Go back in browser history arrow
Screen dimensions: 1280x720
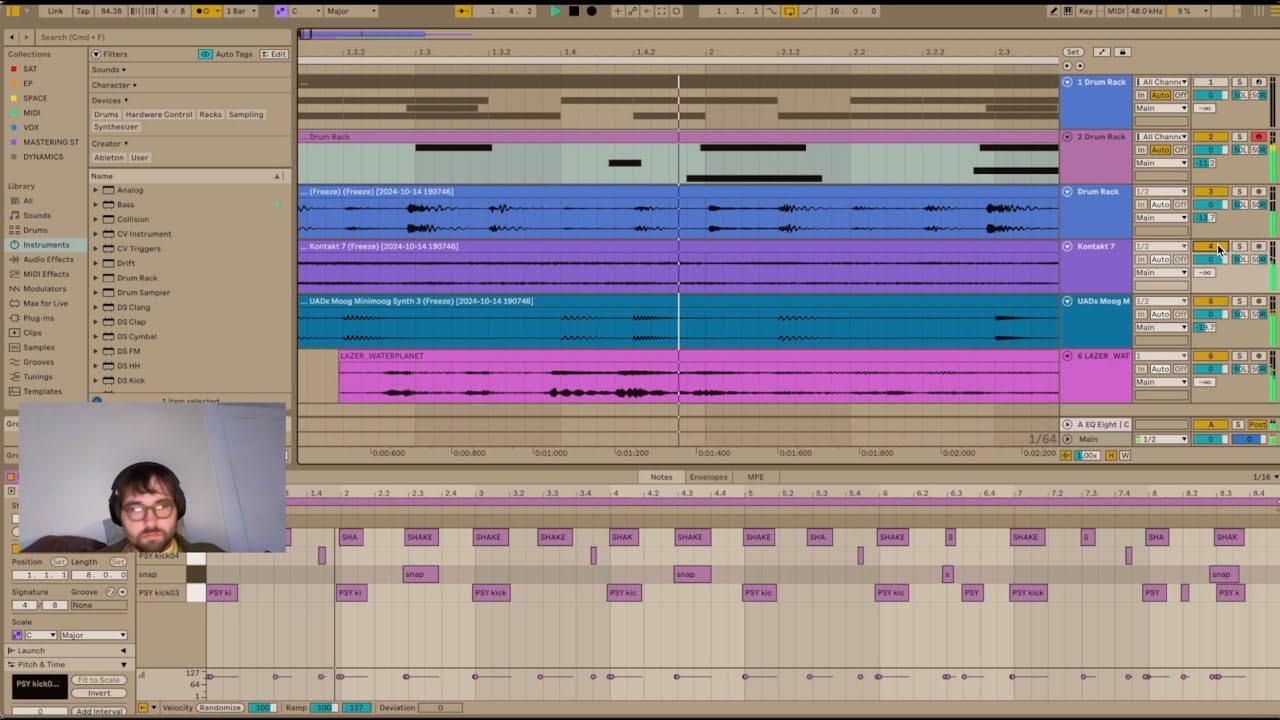tap(12, 37)
